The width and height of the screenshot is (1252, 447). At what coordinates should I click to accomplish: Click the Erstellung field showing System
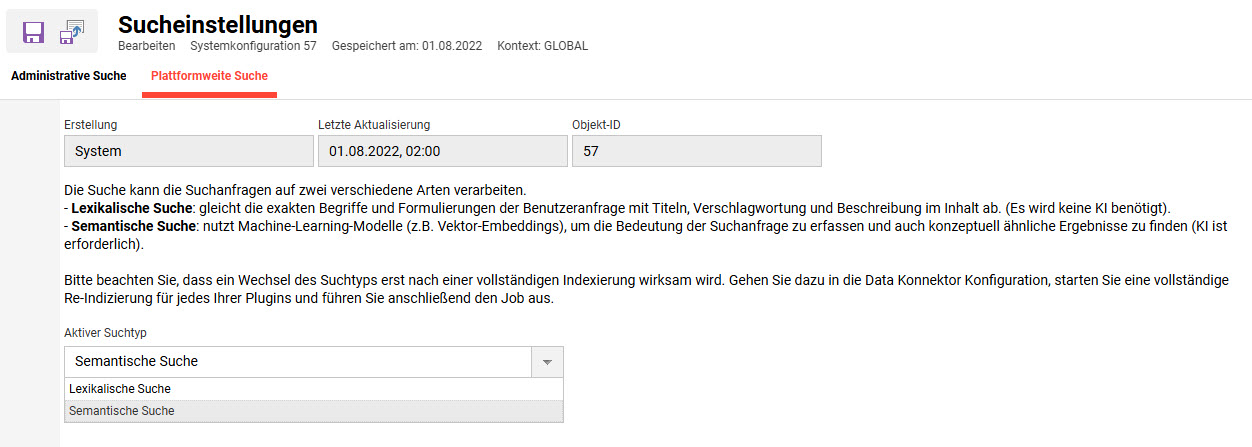pos(188,151)
